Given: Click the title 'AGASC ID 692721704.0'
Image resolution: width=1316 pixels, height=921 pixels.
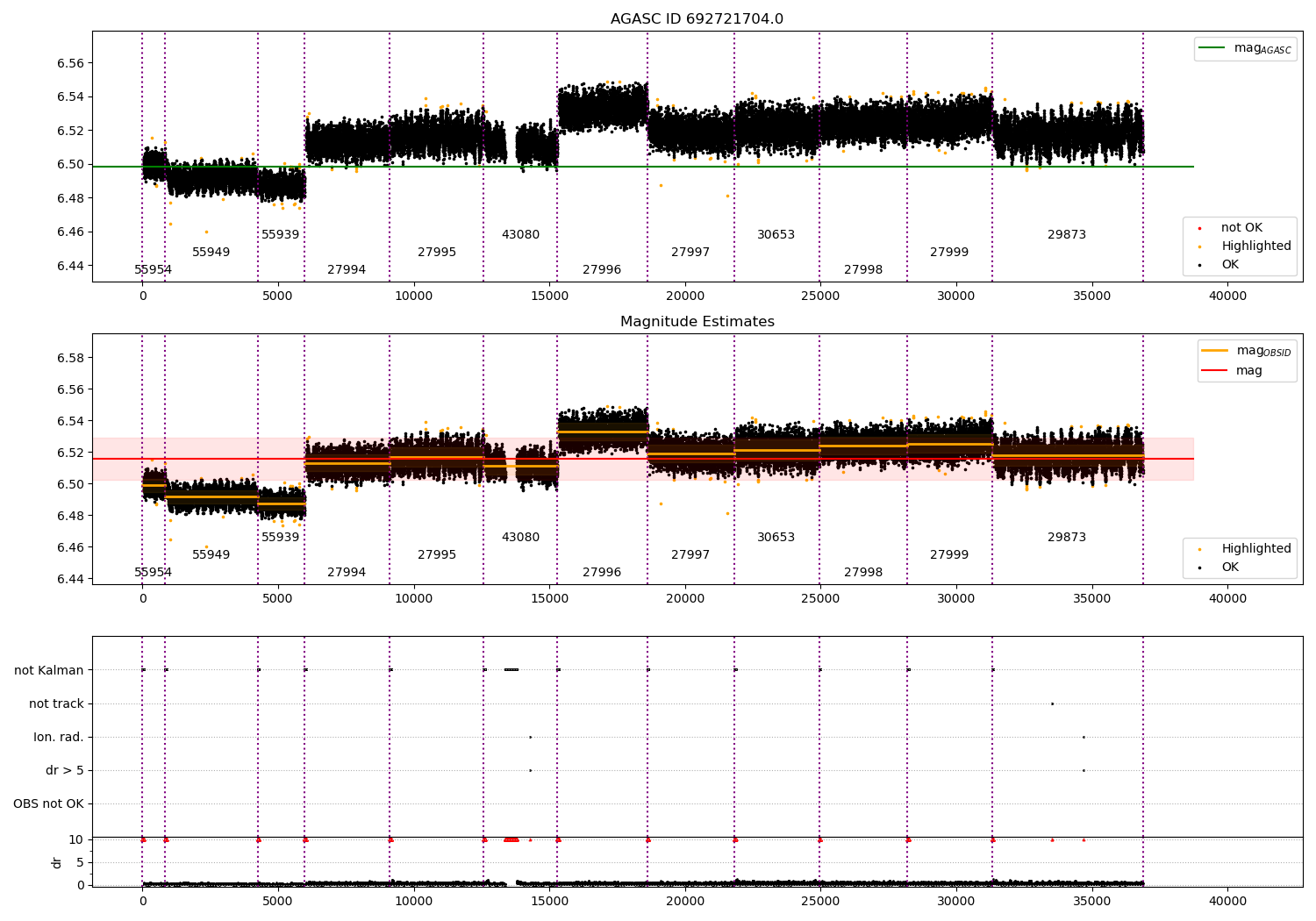Looking at the screenshot, I should point(697,19).
